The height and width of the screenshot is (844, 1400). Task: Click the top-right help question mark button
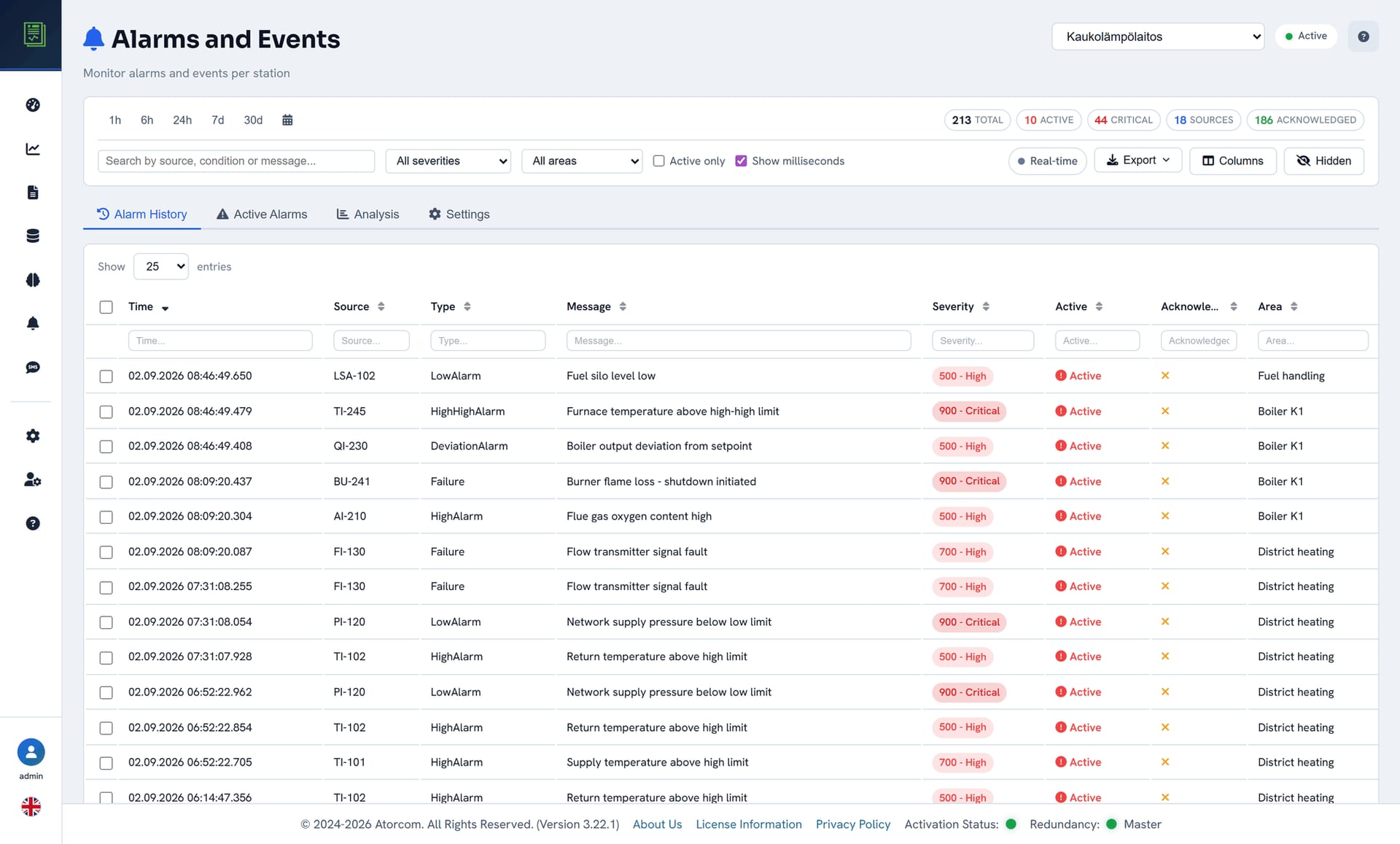(x=1363, y=36)
